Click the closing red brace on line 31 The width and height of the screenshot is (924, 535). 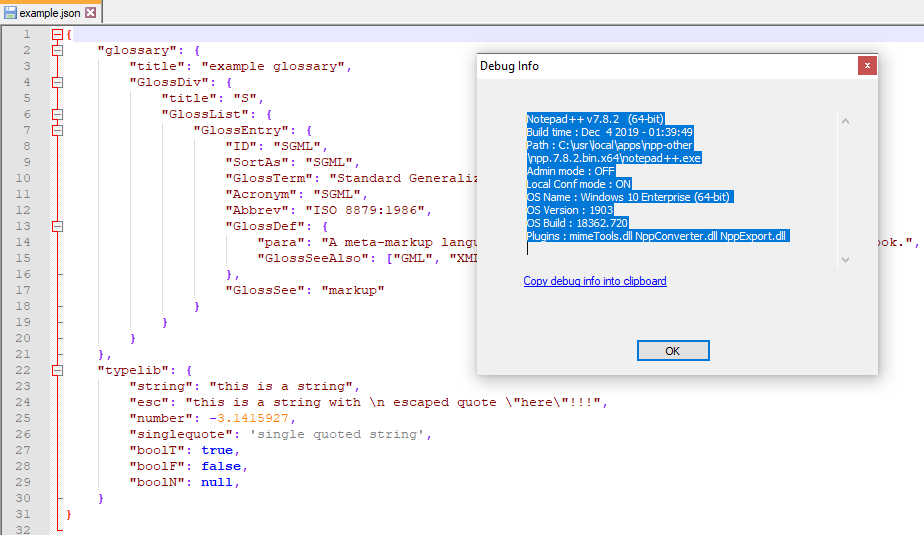pos(68,514)
